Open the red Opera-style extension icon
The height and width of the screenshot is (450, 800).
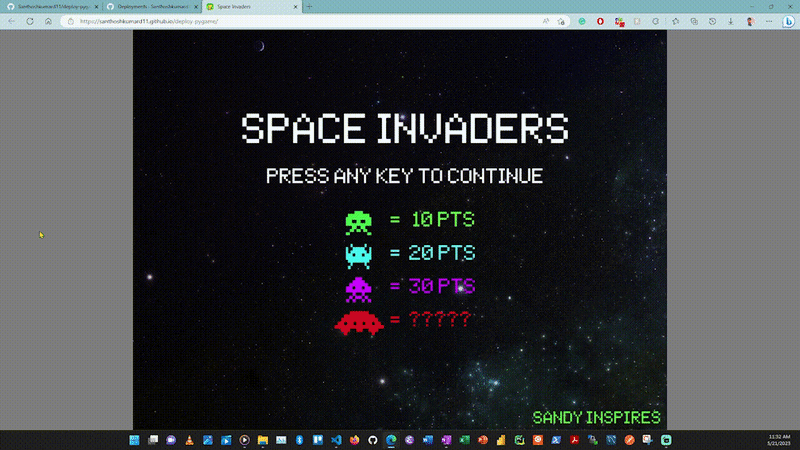(x=601, y=21)
